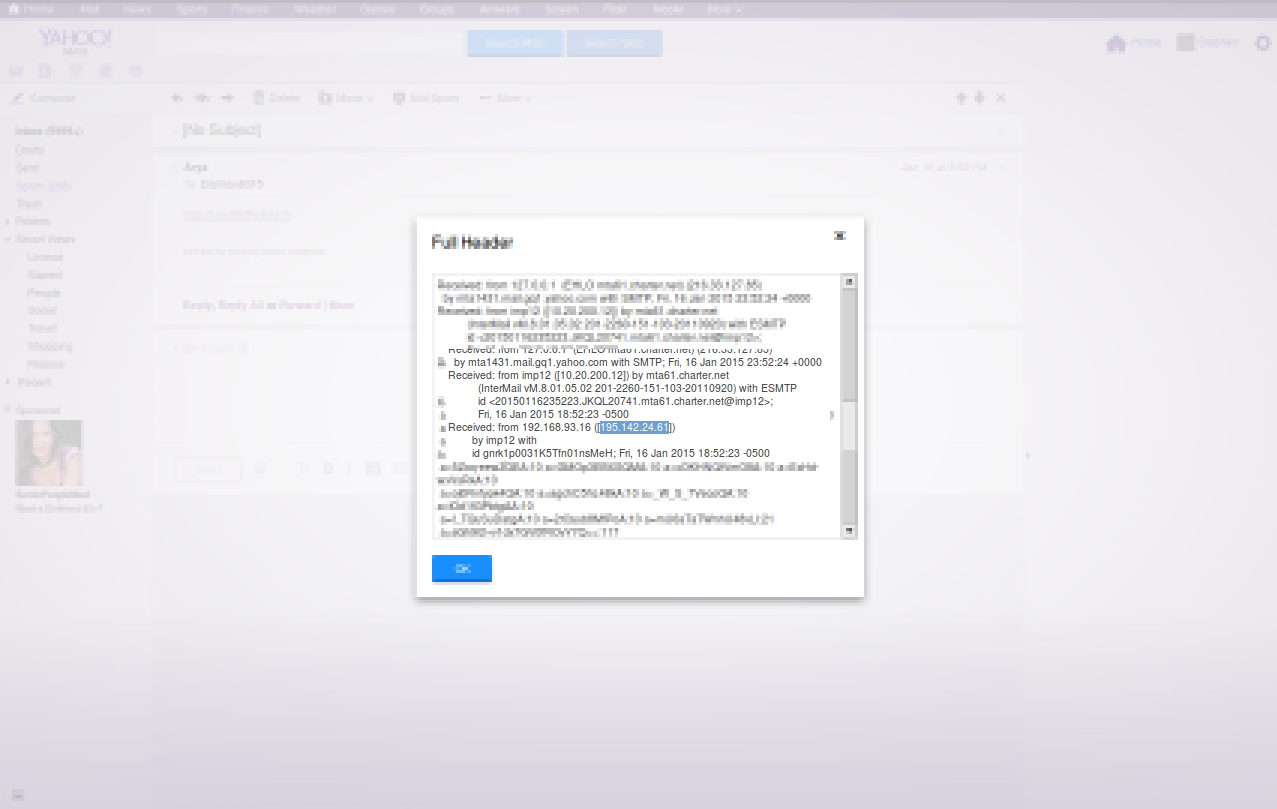Viewport: 1277px width, 809px height.
Task: Click the Reply All link below the message
Action: click(243, 305)
